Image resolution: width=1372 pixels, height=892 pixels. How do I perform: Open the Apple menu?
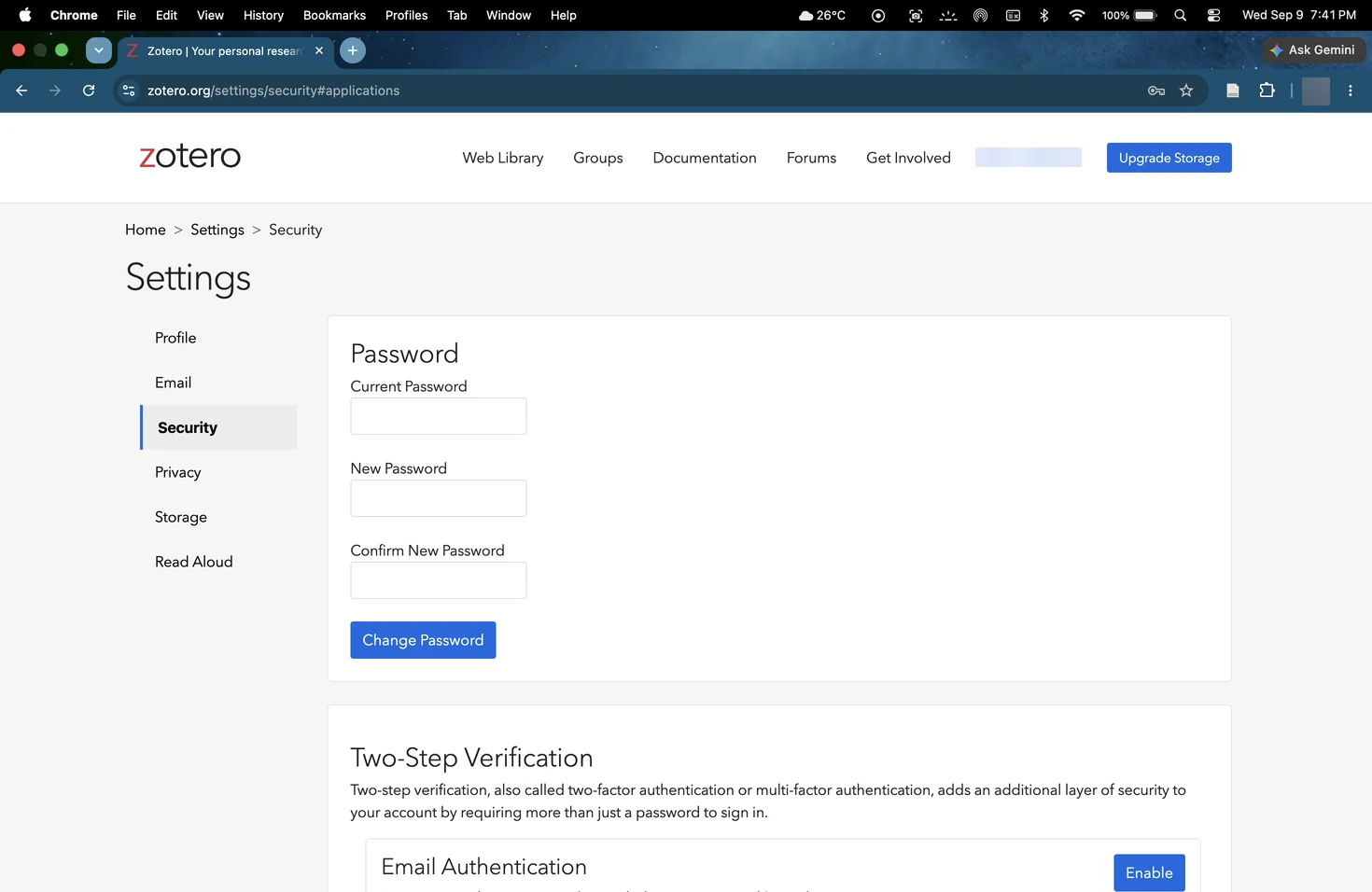coord(25,15)
